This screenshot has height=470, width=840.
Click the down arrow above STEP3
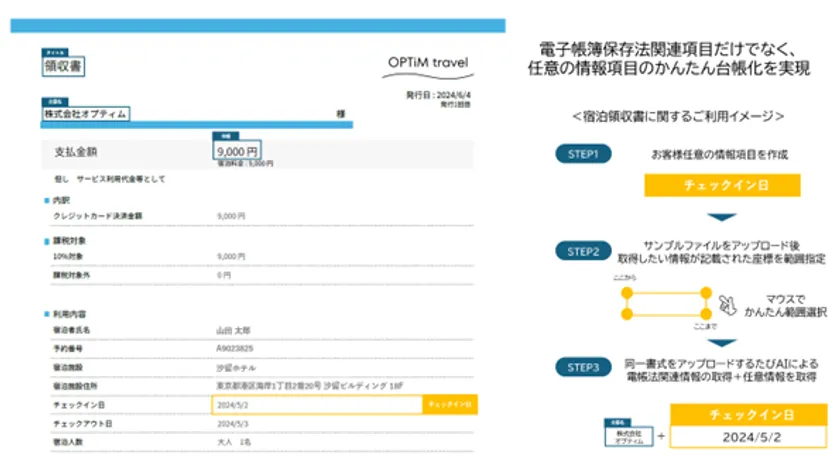(721, 341)
